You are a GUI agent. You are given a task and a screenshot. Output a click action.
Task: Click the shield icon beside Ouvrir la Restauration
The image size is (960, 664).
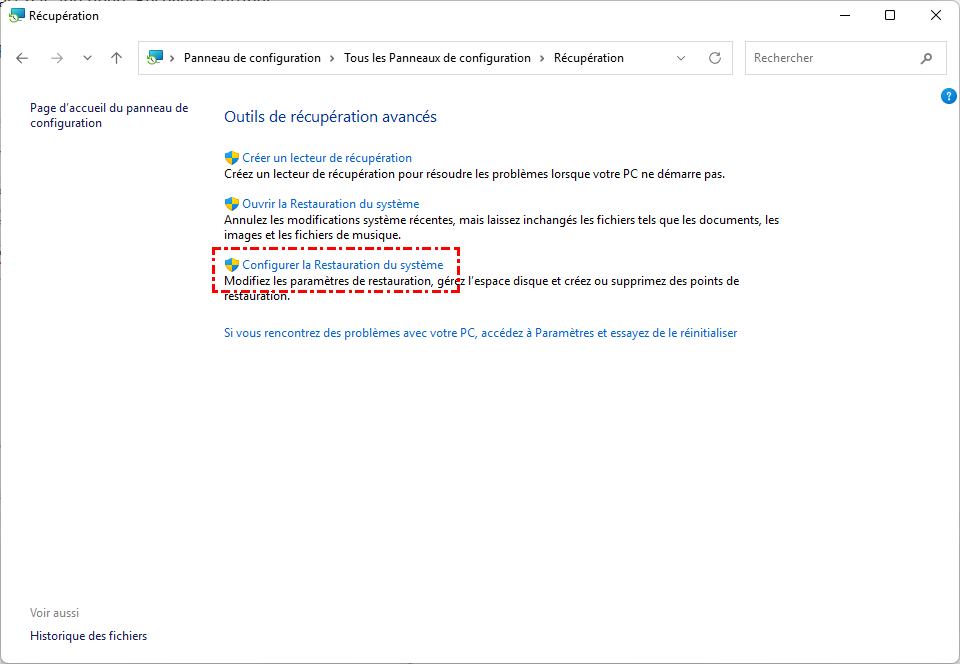tap(231, 204)
